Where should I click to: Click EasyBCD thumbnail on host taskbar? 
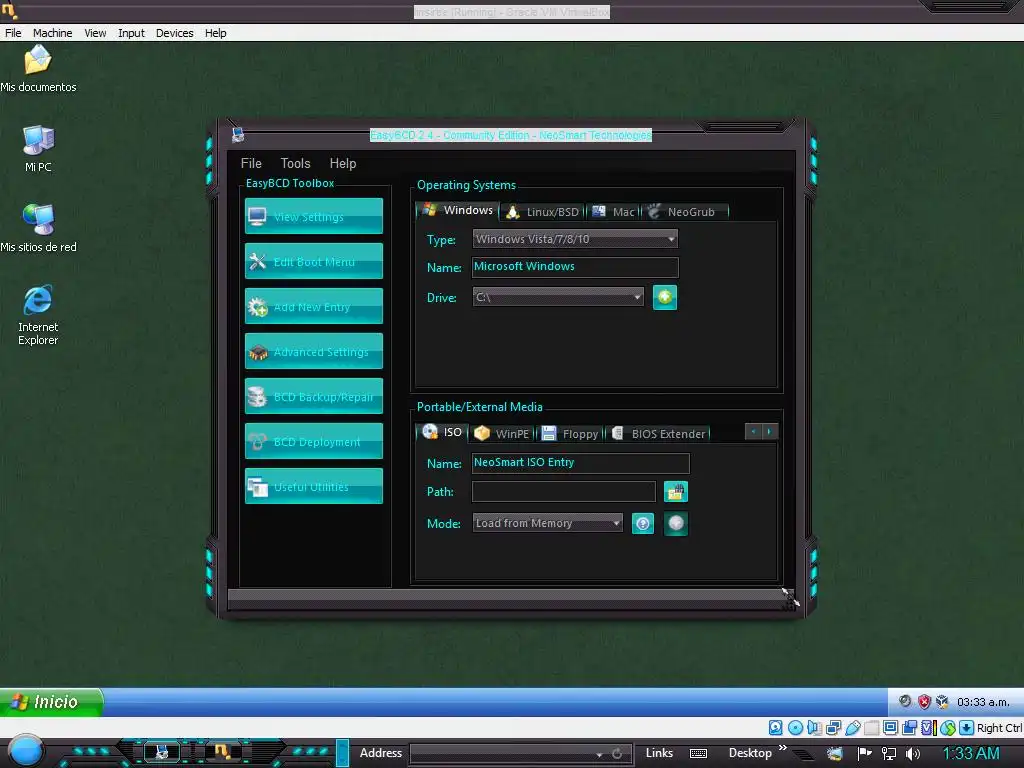pyautogui.click(x=161, y=752)
